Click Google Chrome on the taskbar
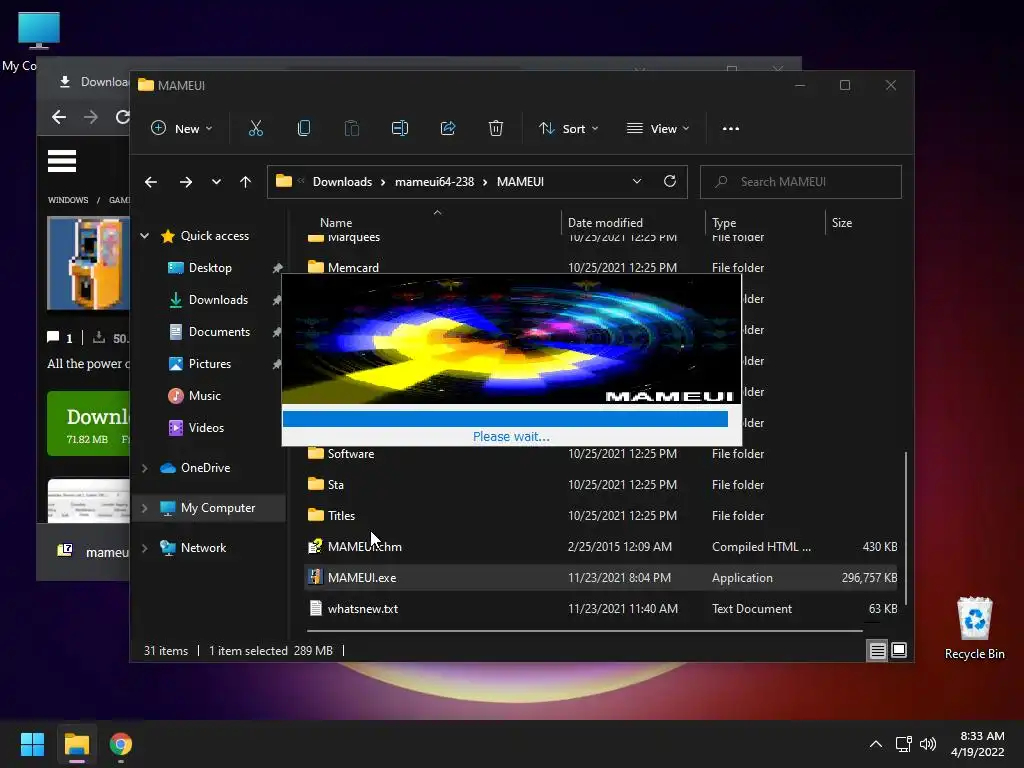This screenshot has width=1024, height=768. [x=121, y=744]
